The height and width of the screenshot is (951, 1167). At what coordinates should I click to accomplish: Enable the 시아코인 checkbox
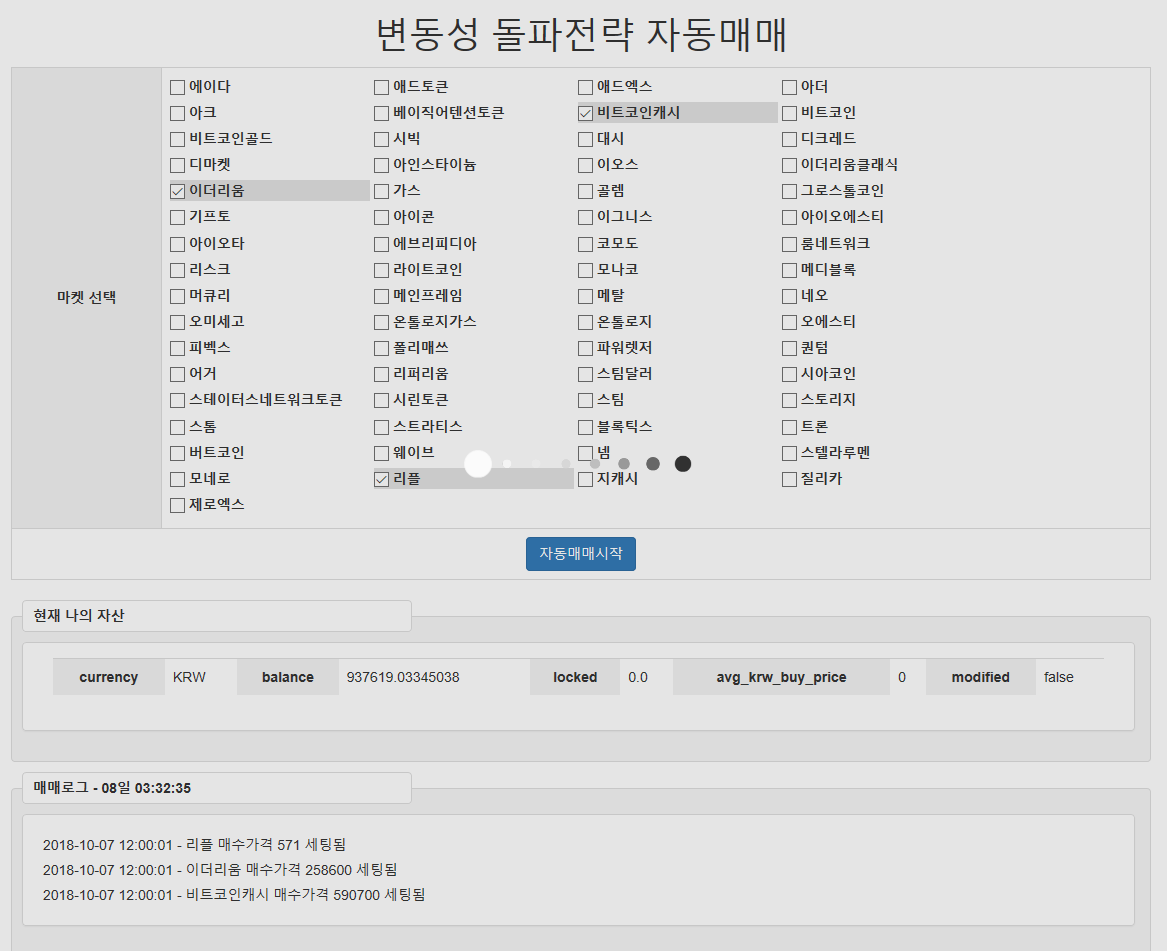click(x=789, y=374)
